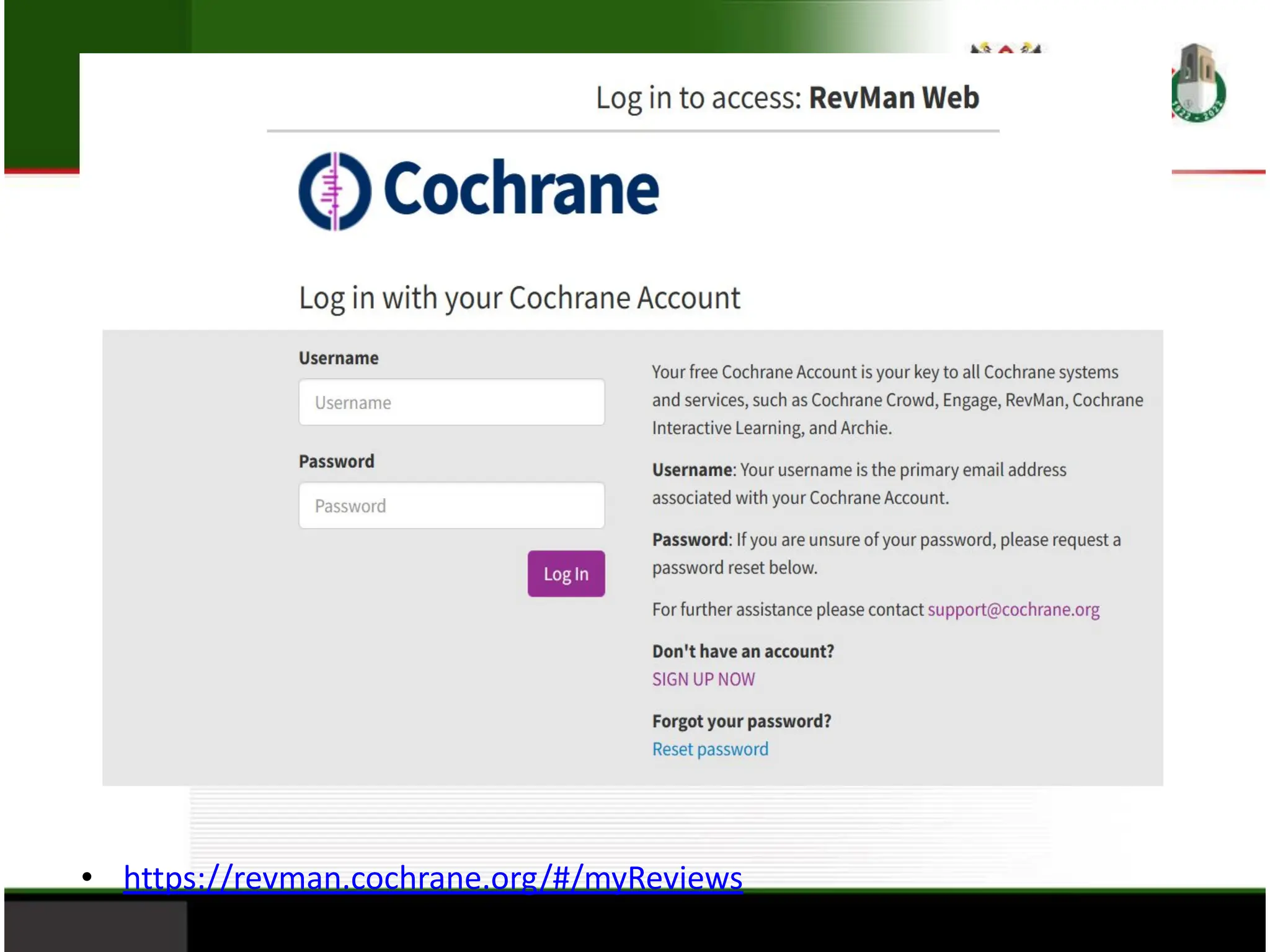Follow the SIGN UP NOW link
Screen dimensions: 1270x952
pyautogui.click(x=703, y=679)
